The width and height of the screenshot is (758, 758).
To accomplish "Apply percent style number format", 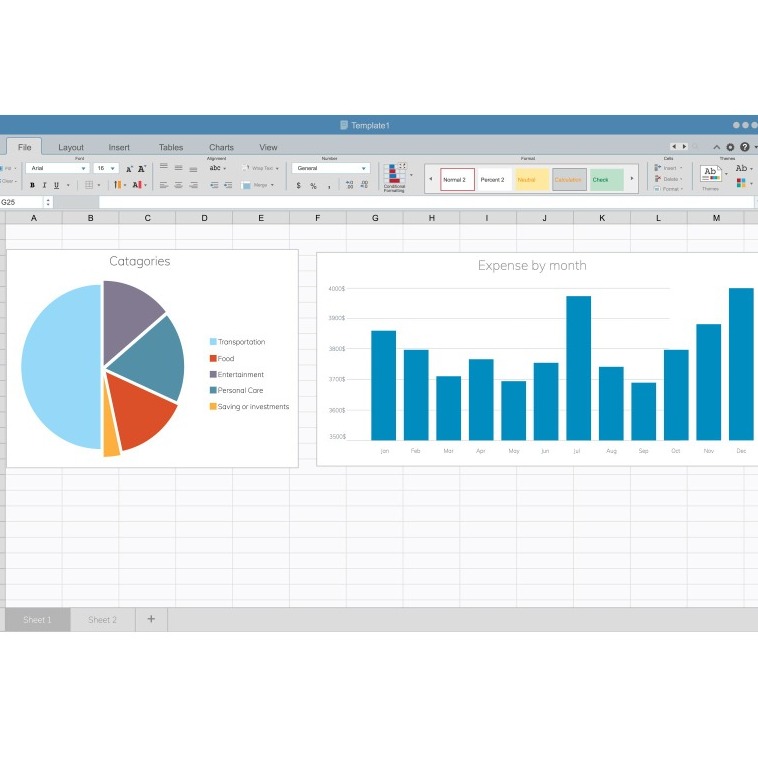I will coord(313,185).
